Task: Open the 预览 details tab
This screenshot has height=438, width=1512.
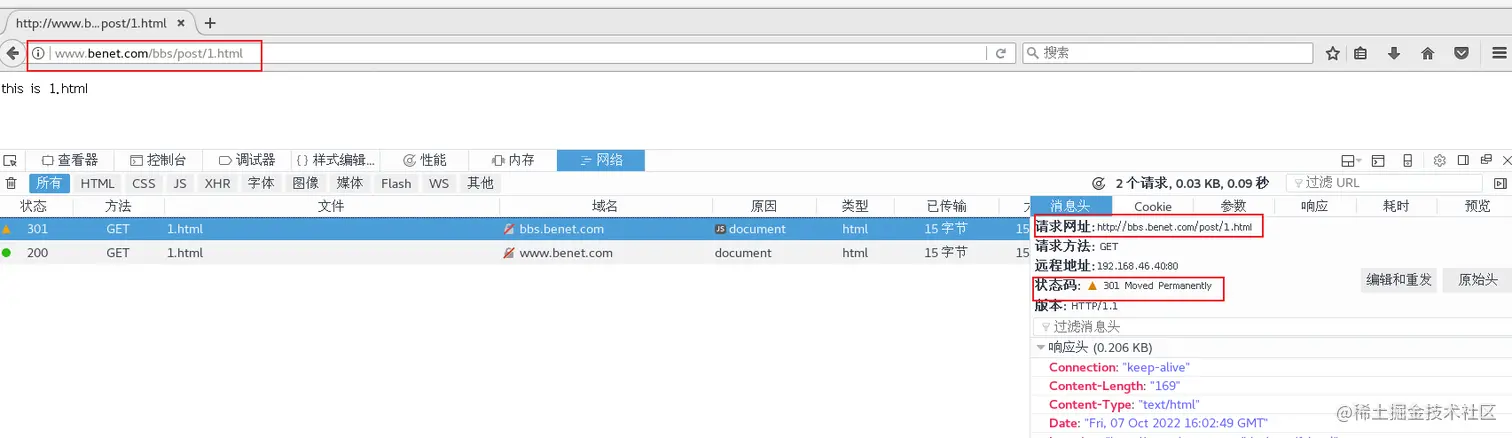Action: click(x=1477, y=206)
